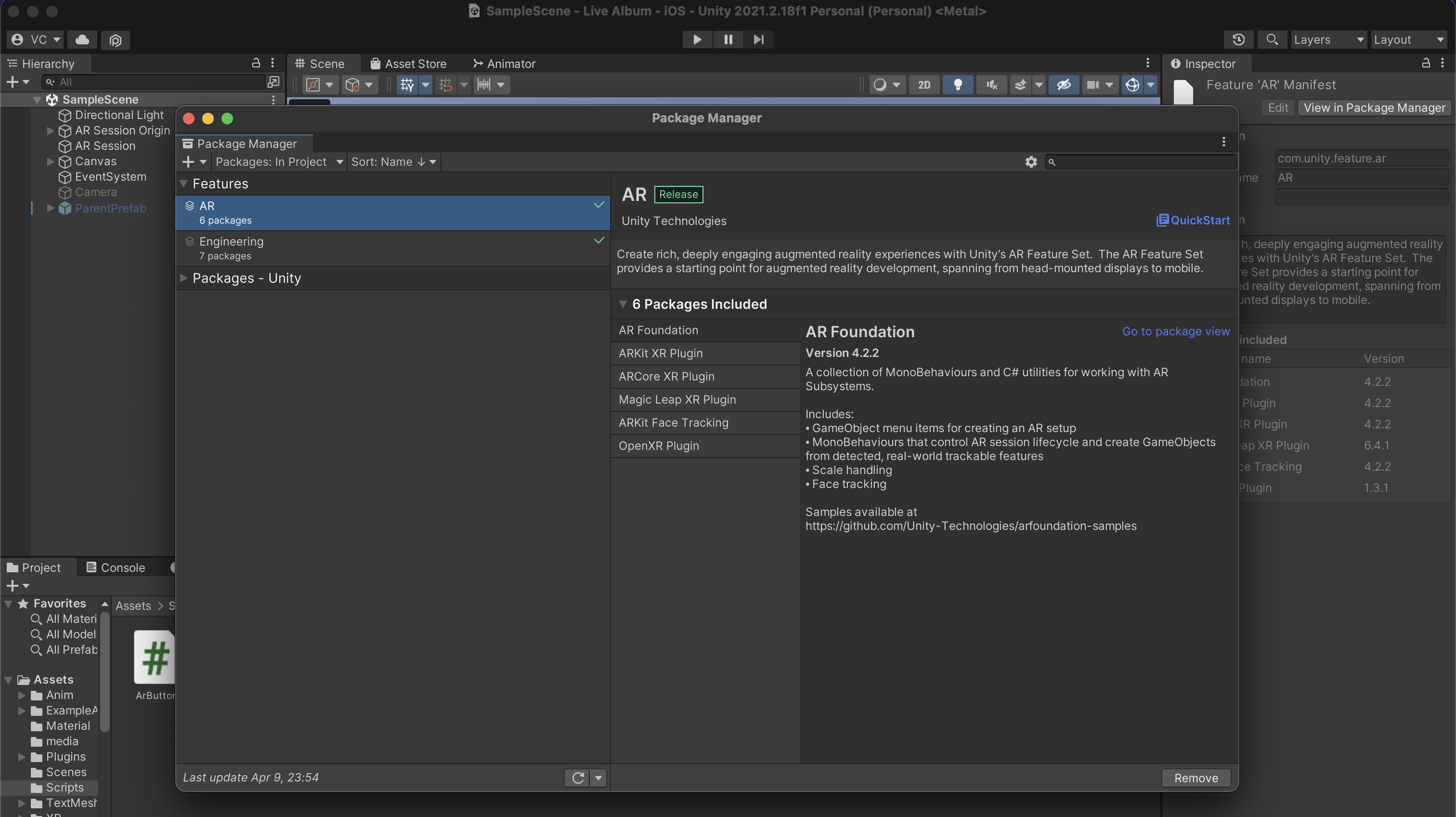
Task: Collapse 6 Packages Included section
Action: (x=623, y=304)
